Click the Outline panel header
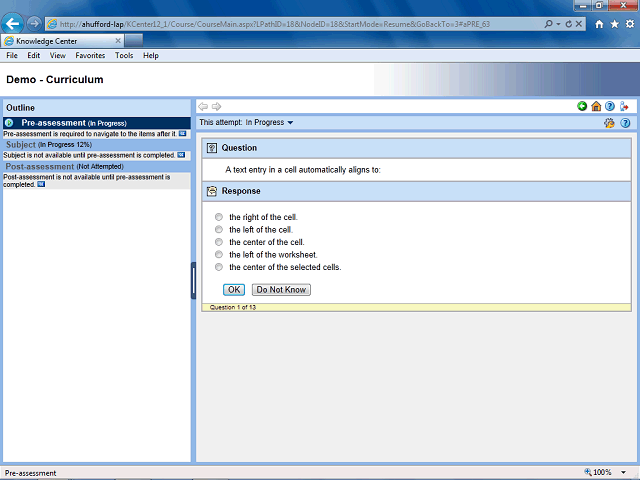 coord(97,108)
